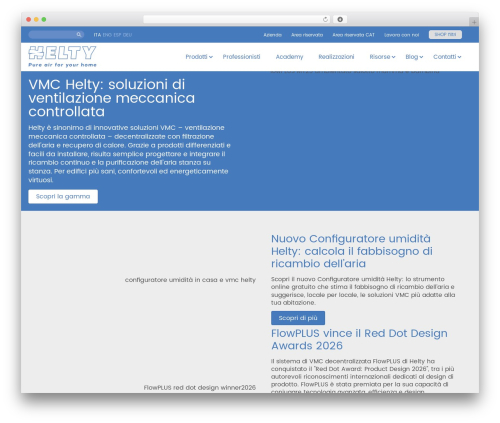Click Scopri di più button
The image size is (500, 423).
coord(298,318)
